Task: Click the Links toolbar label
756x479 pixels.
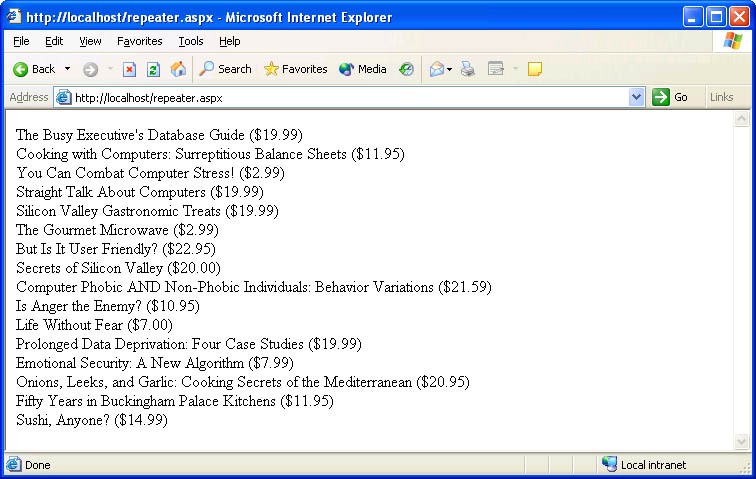Action: (x=721, y=97)
